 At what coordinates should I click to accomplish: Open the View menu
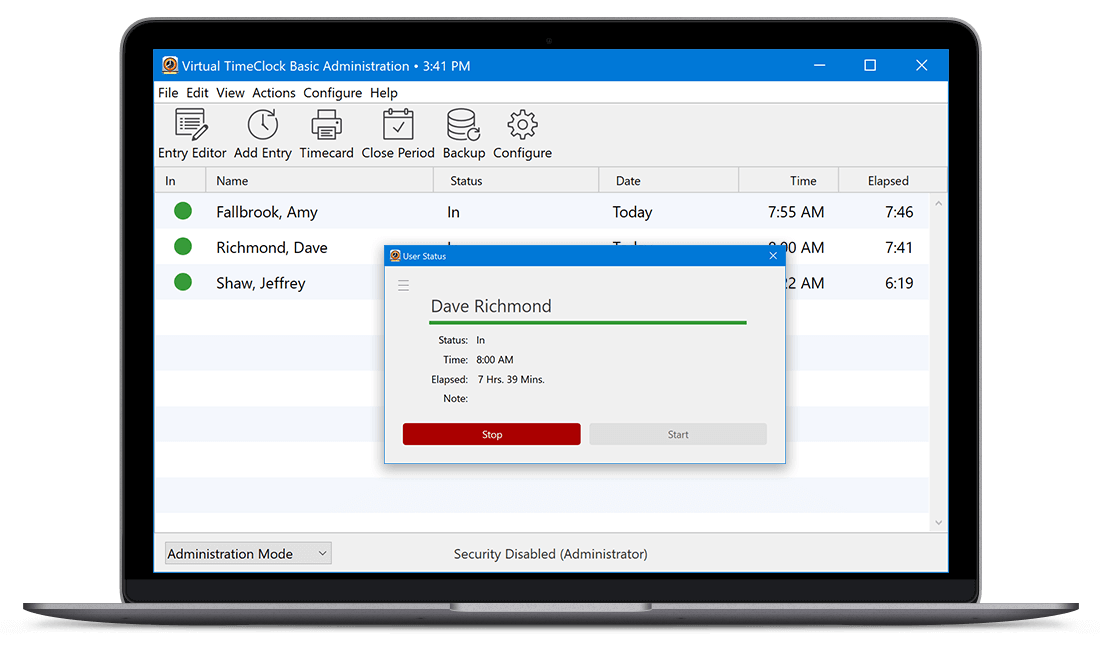tap(230, 93)
